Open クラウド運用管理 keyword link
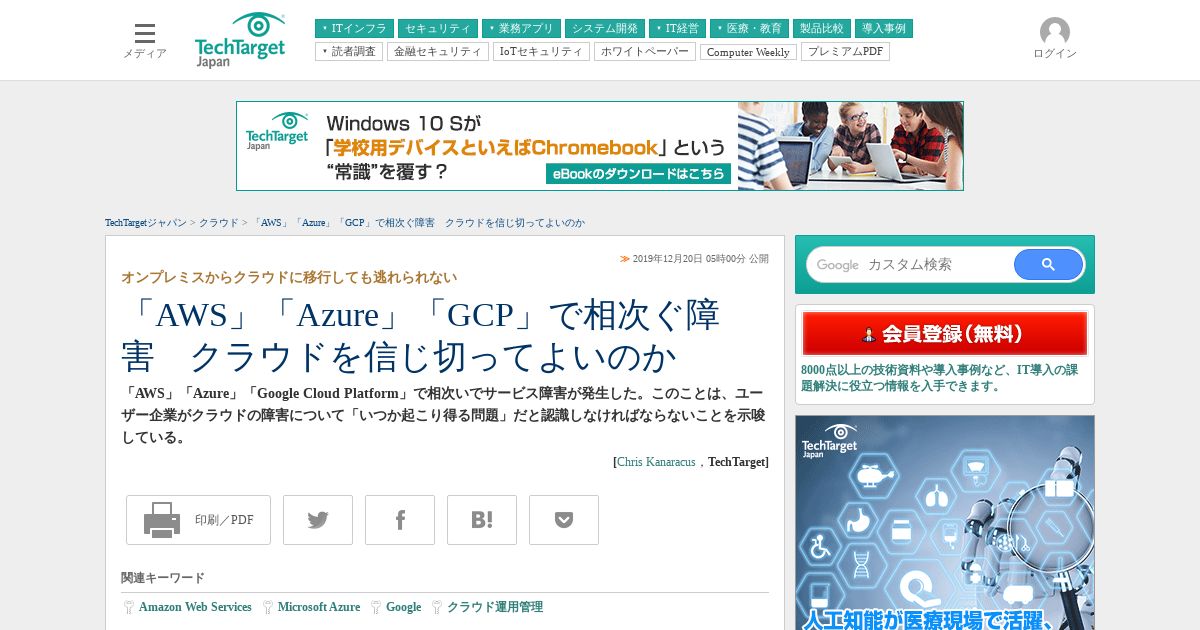The height and width of the screenshot is (630, 1200). point(495,607)
